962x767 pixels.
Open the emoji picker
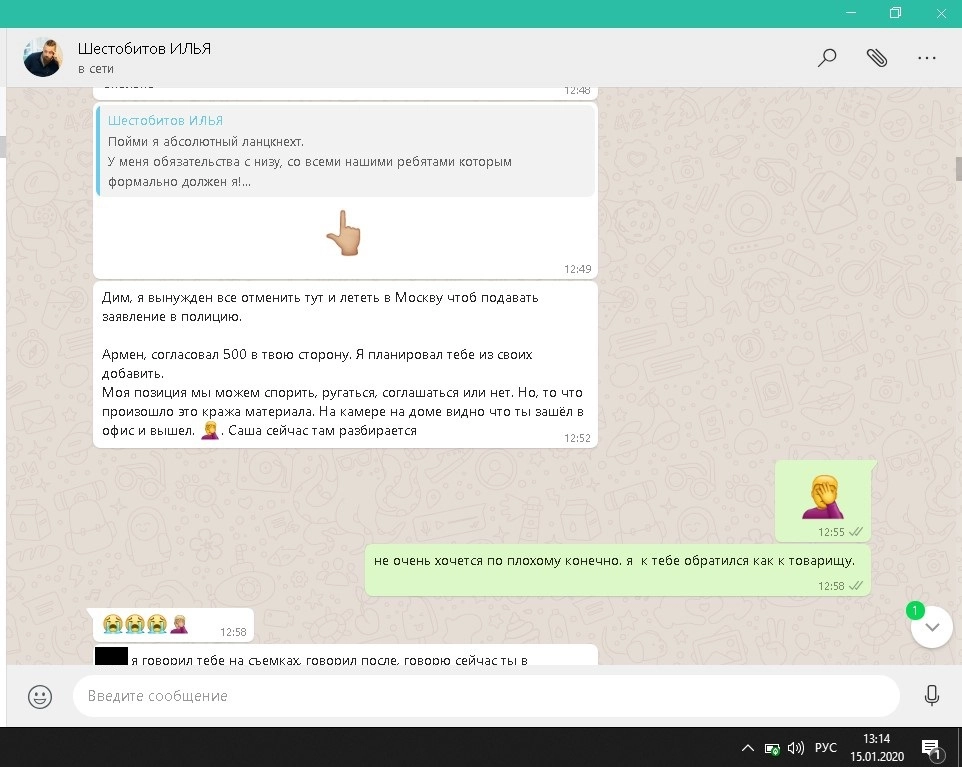click(40, 696)
